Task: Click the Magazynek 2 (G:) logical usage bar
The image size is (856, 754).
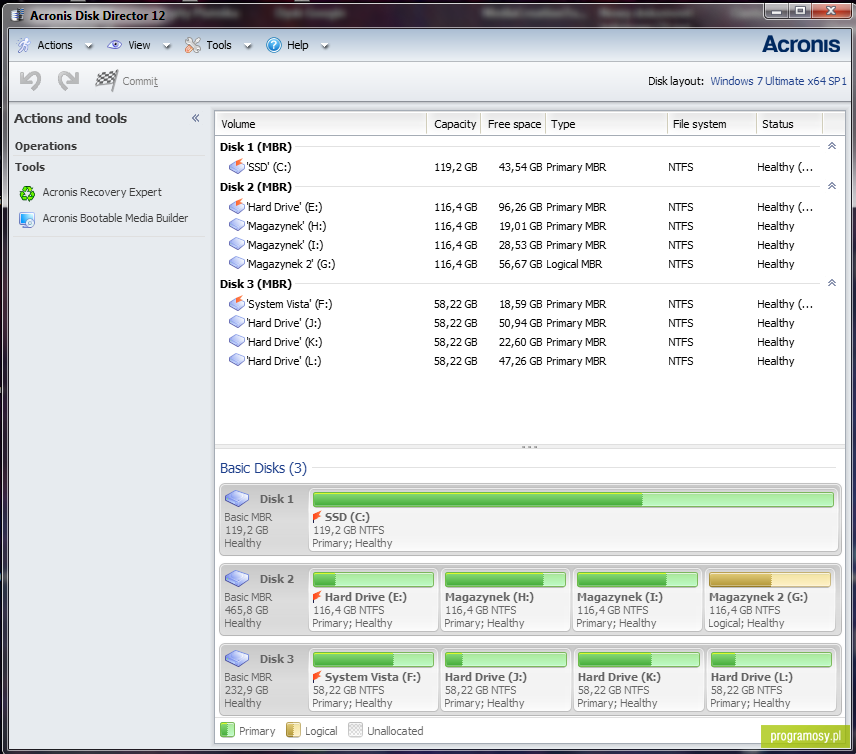Action: coord(769,579)
